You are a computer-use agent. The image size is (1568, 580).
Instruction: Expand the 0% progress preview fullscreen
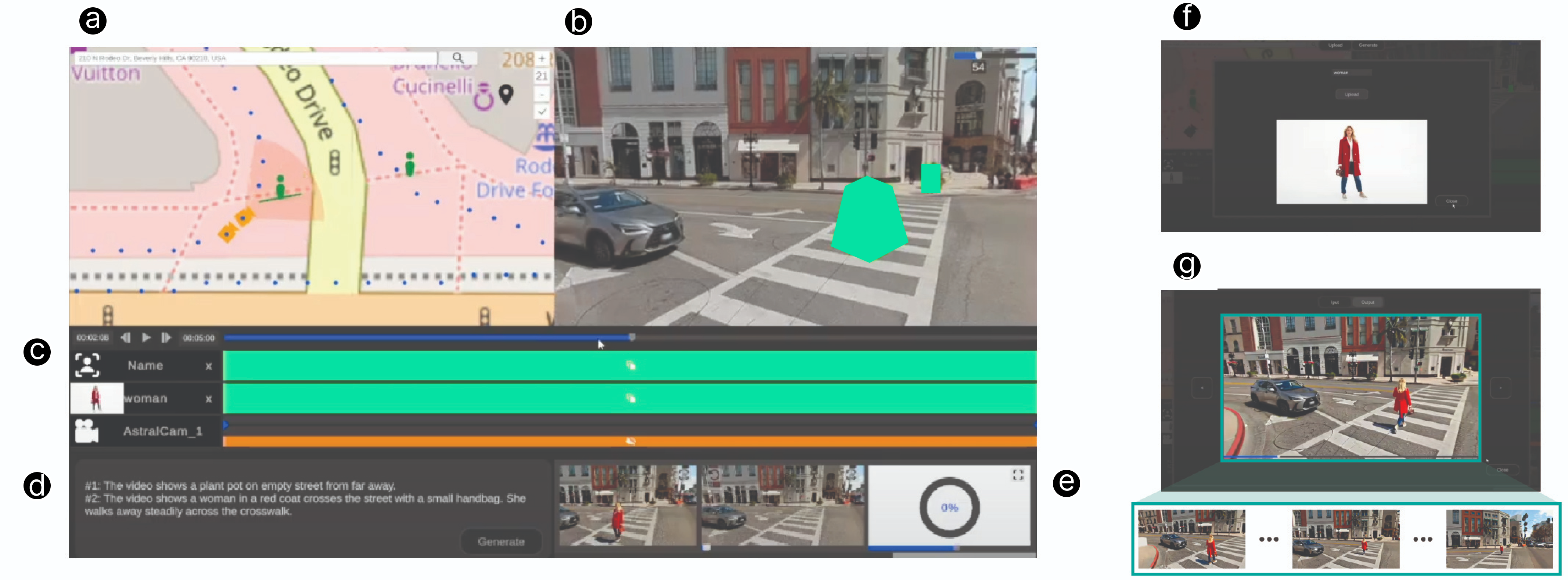coord(1018,475)
